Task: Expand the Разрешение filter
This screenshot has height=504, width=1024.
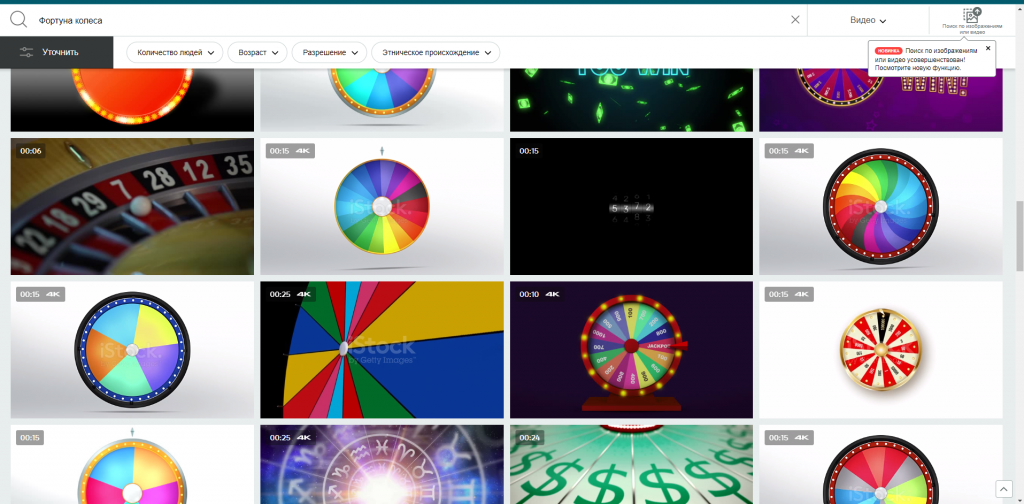Action: point(329,52)
